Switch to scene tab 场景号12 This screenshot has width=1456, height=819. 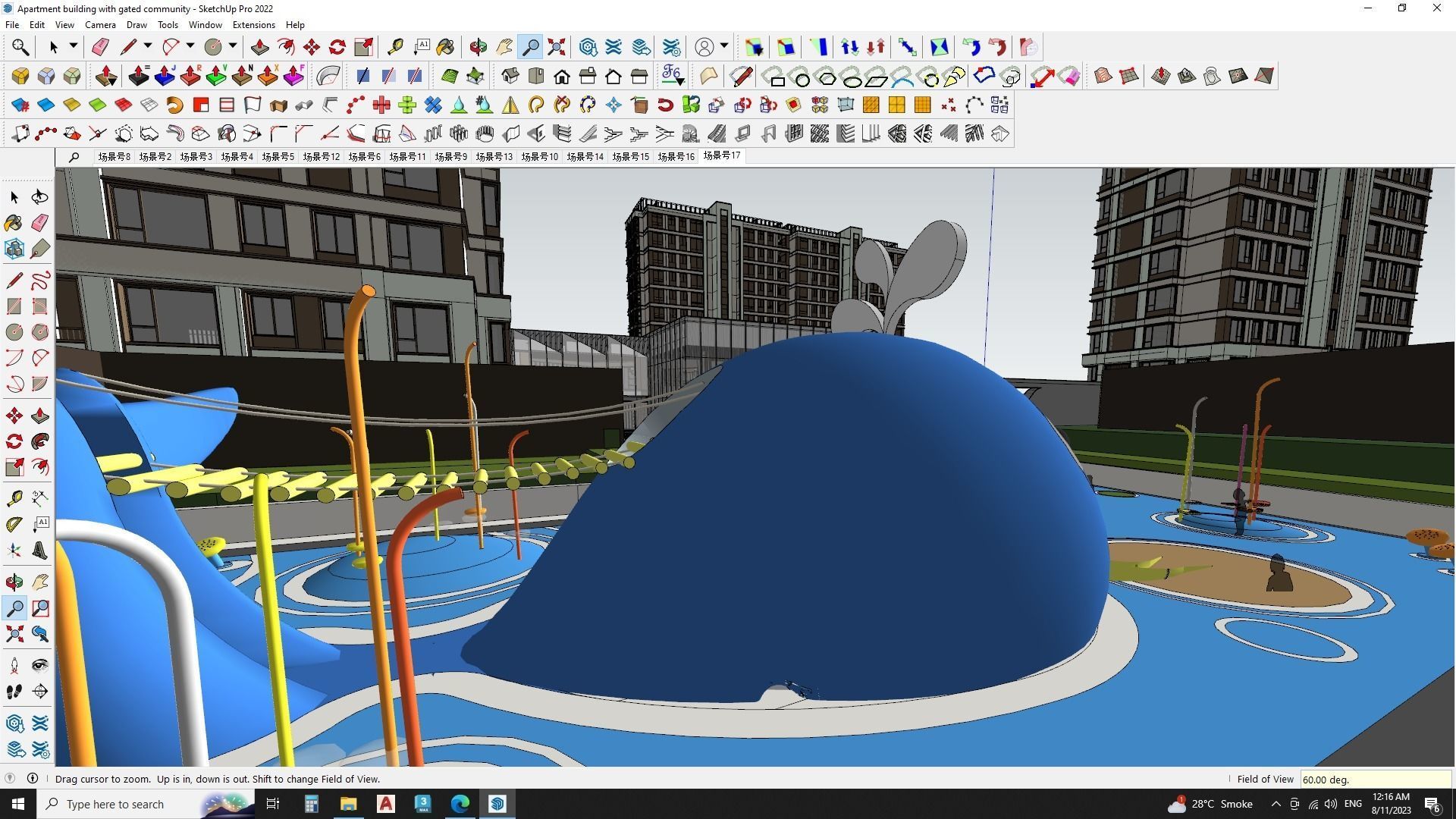[321, 157]
